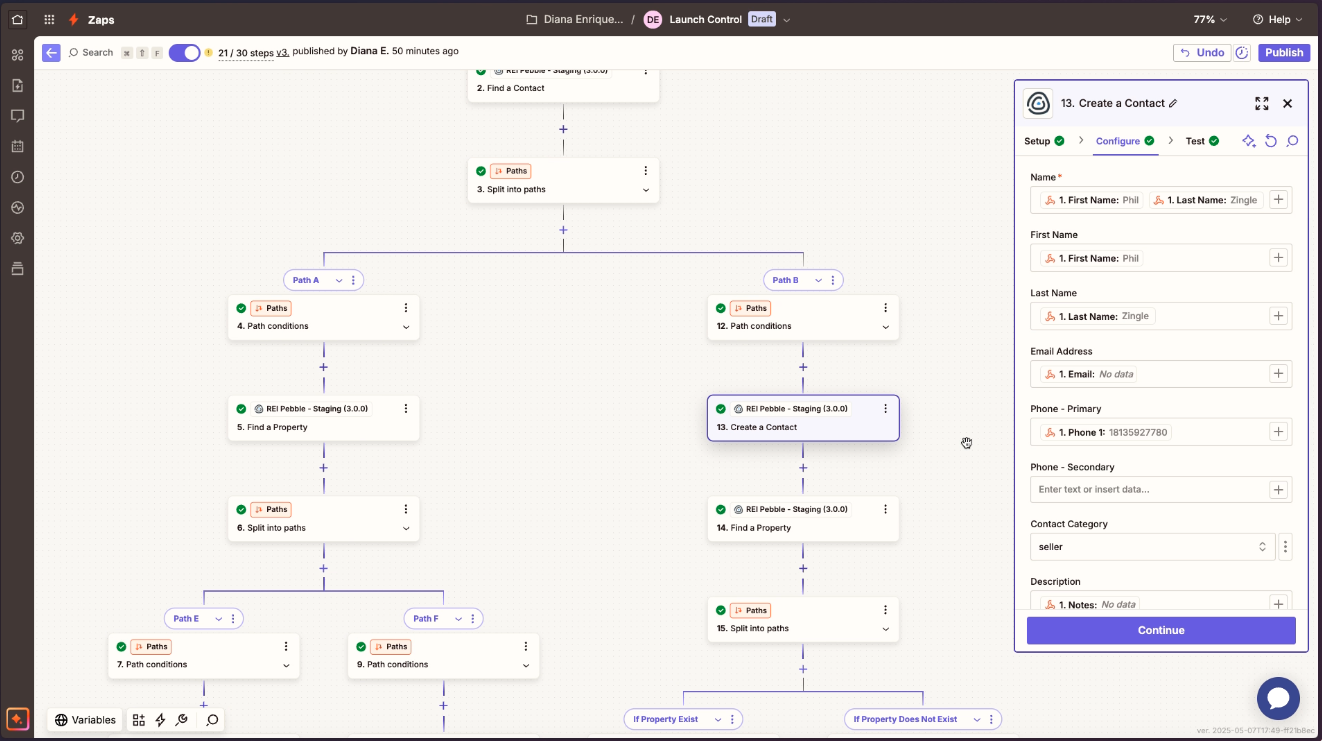Viewport: 1322px width, 741px height.
Task: Open version history clock icon beside Undo
Action: tap(1242, 52)
